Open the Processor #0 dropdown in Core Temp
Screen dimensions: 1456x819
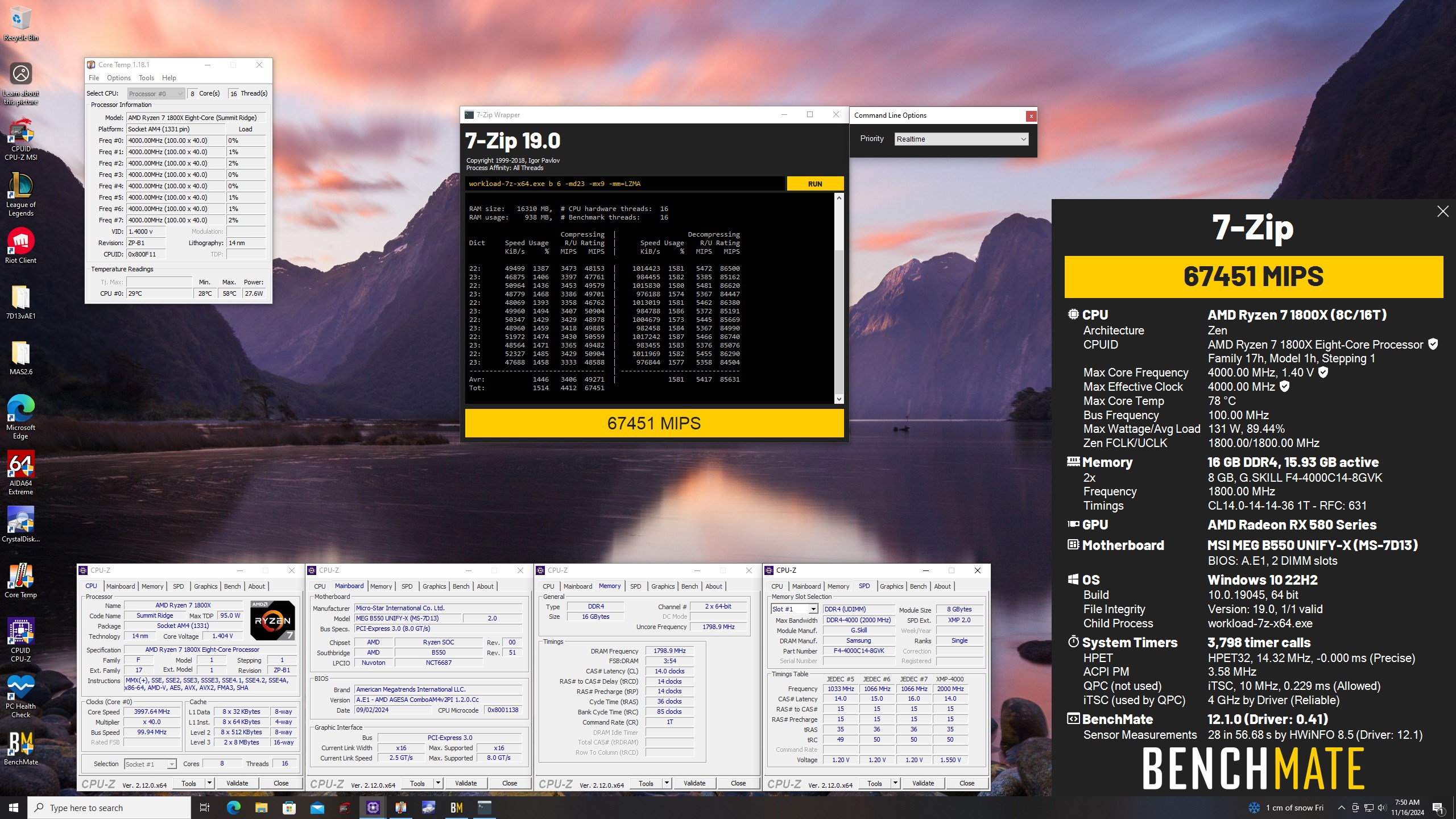[156, 94]
